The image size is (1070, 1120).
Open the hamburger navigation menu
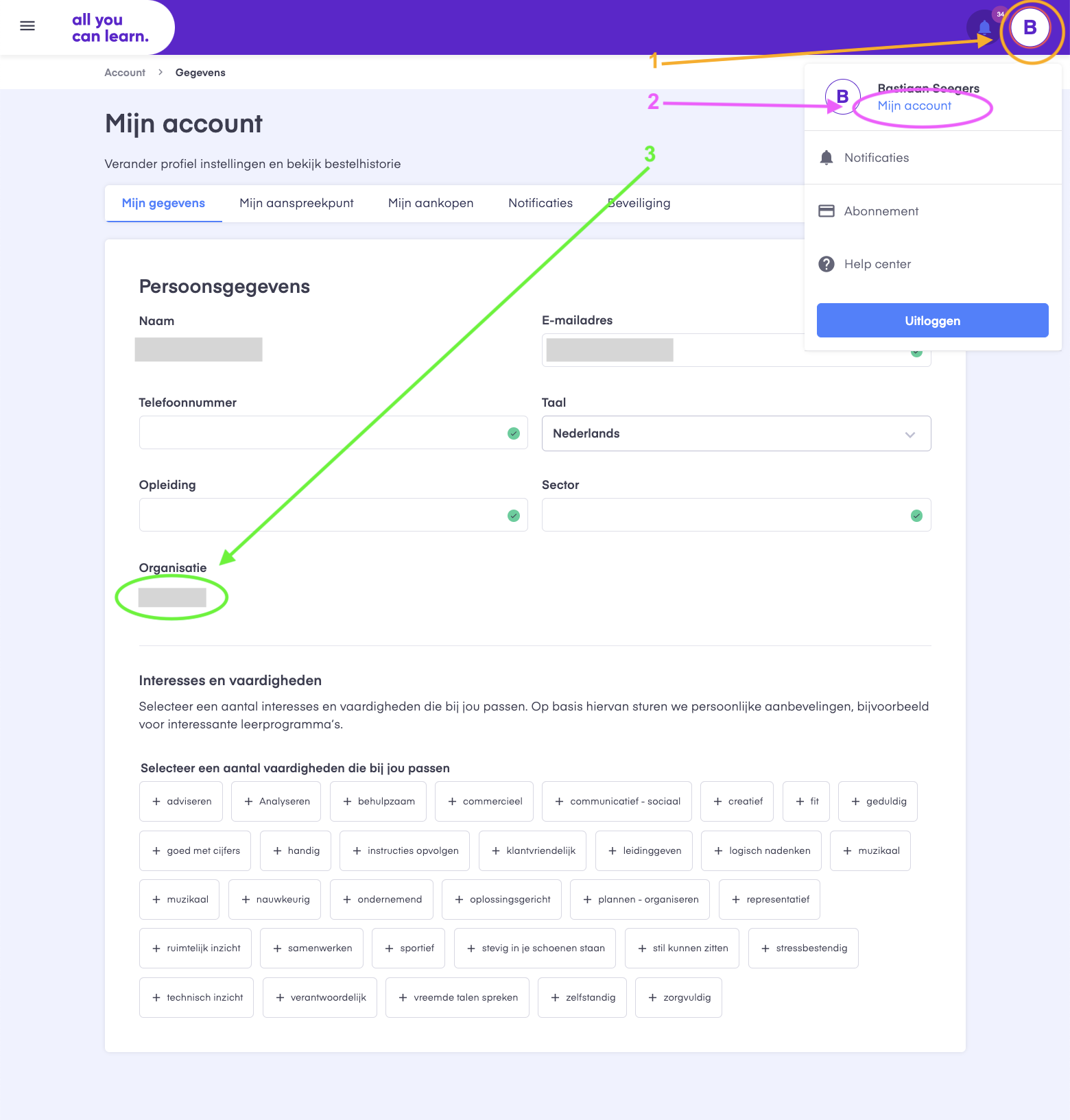(x=27, y=26)
